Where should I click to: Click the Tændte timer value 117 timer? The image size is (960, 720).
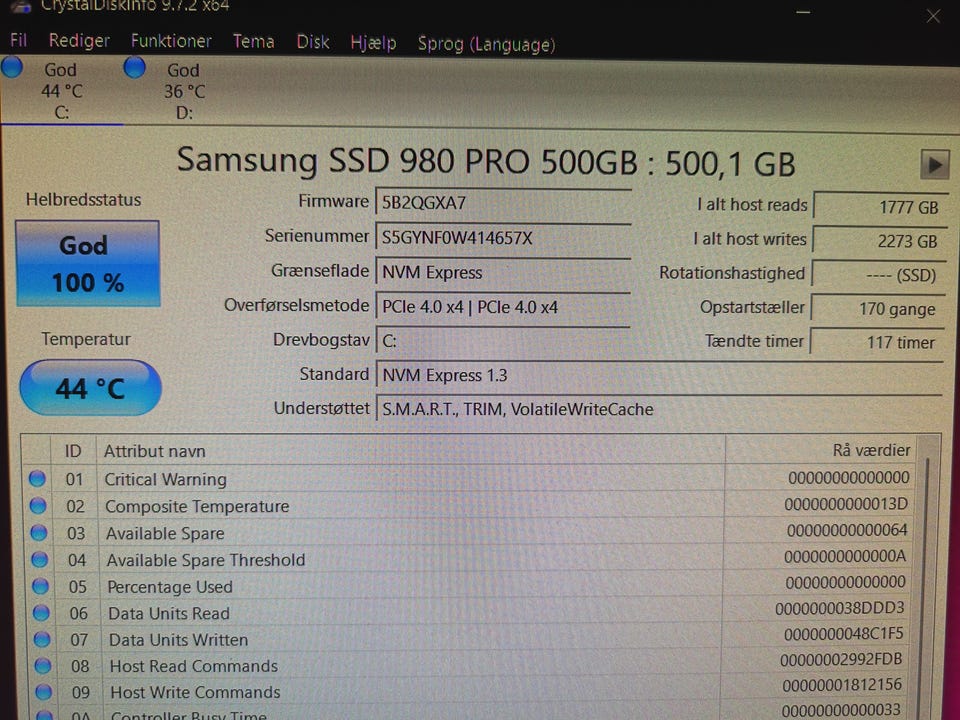tap(877, 342)
